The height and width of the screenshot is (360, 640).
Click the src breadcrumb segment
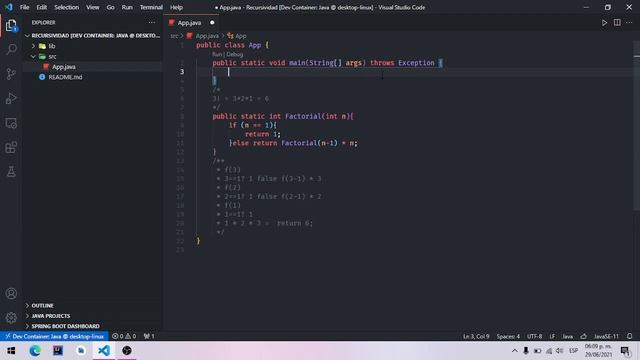pyautogui.click(x=174, y=36)
